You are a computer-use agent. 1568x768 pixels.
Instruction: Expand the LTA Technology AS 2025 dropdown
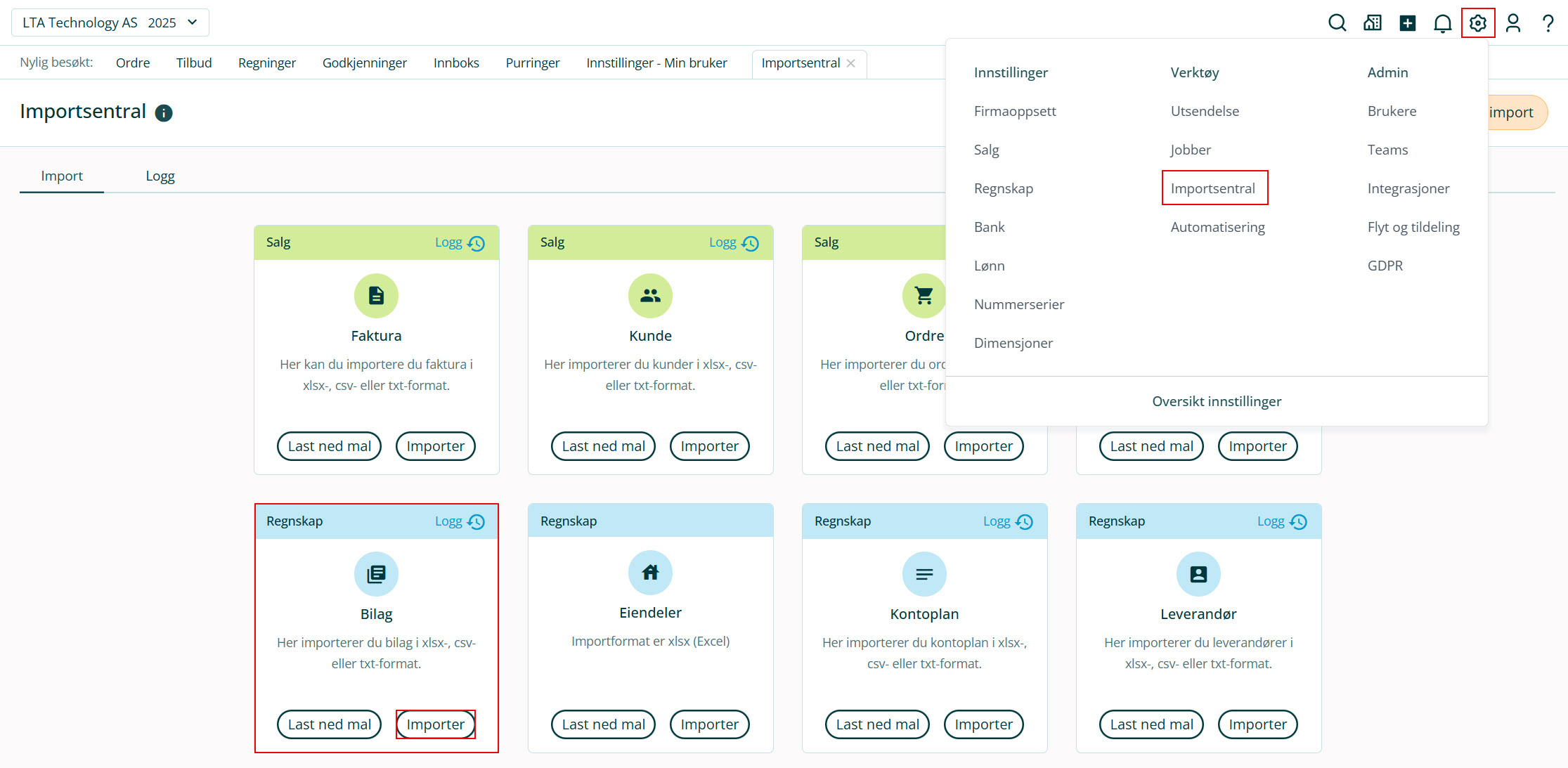pos(110,22)
